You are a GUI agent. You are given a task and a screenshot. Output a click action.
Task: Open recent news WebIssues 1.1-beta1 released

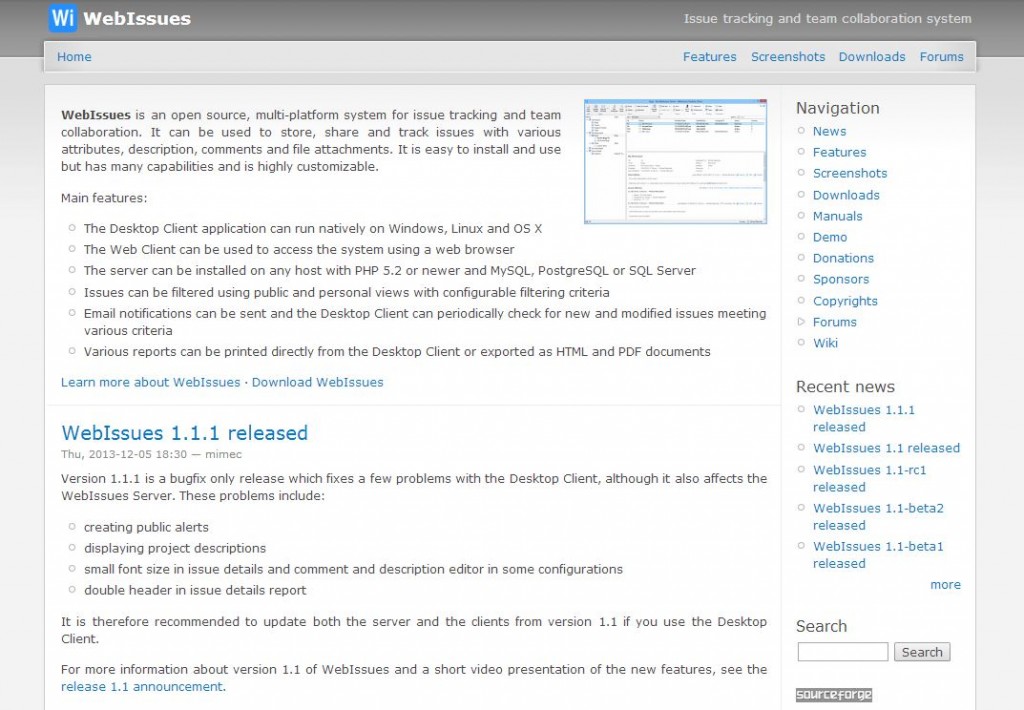coord(878,555)
